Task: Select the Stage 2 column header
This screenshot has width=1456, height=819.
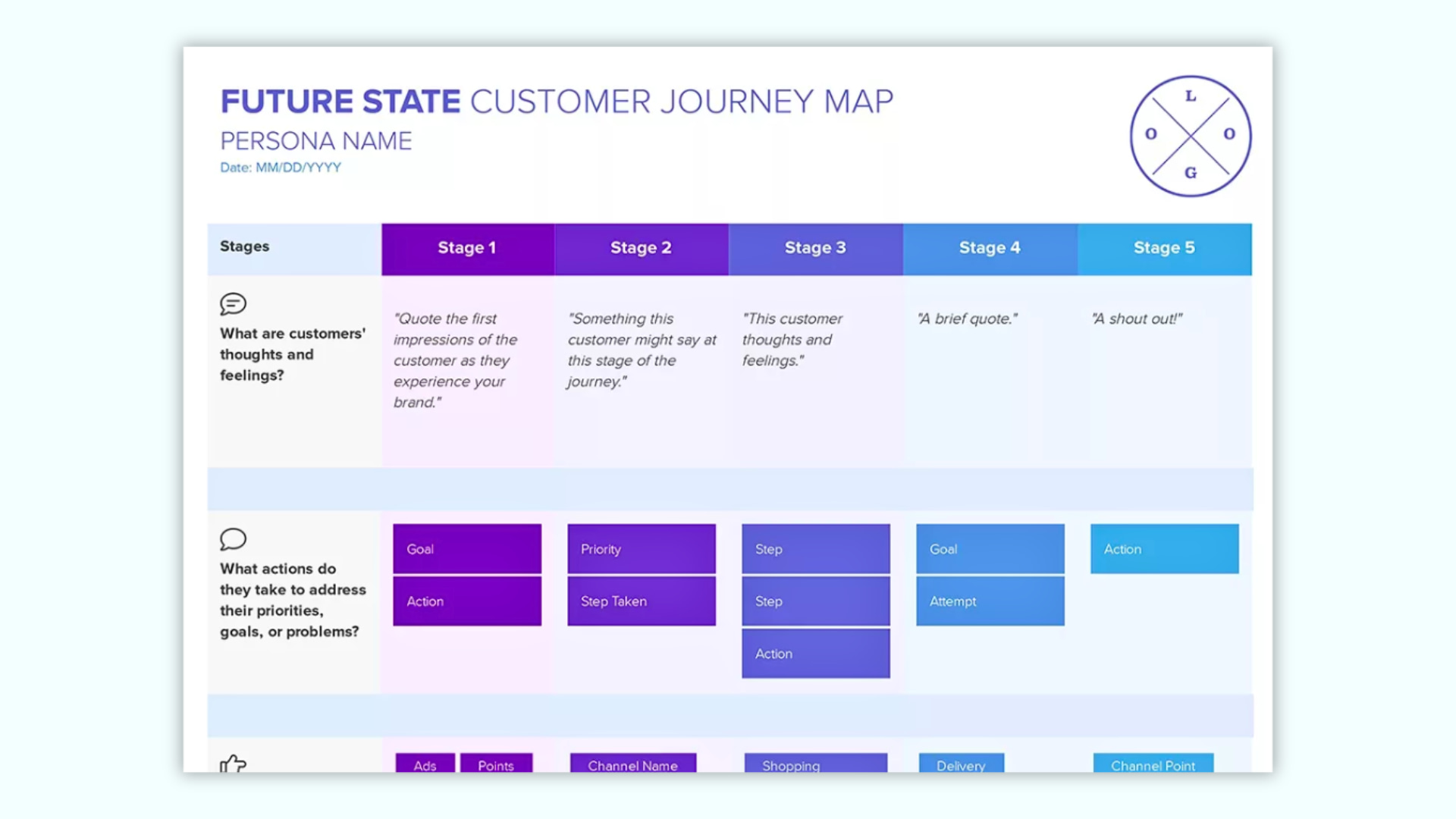Action: click(x=642, y=249)
